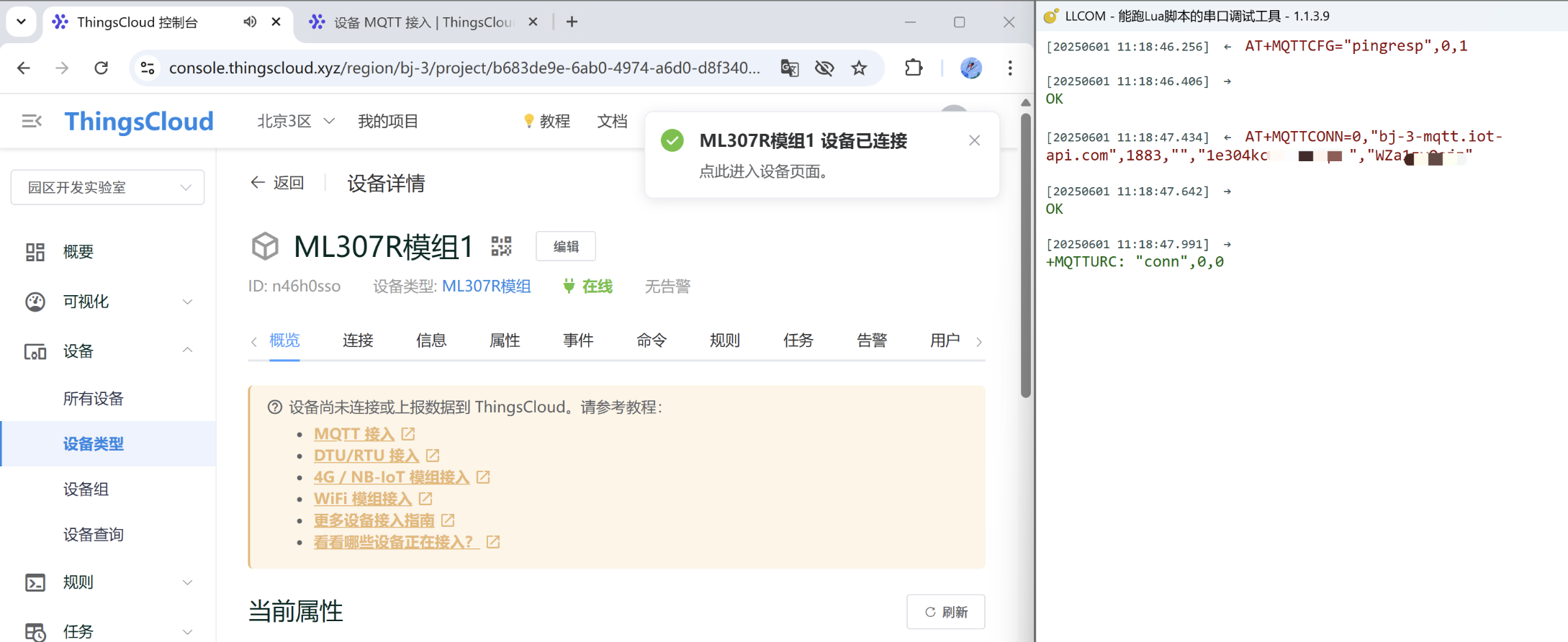Click the browser address bar URL
This screenshot has height=642, width=1568.
464,68
